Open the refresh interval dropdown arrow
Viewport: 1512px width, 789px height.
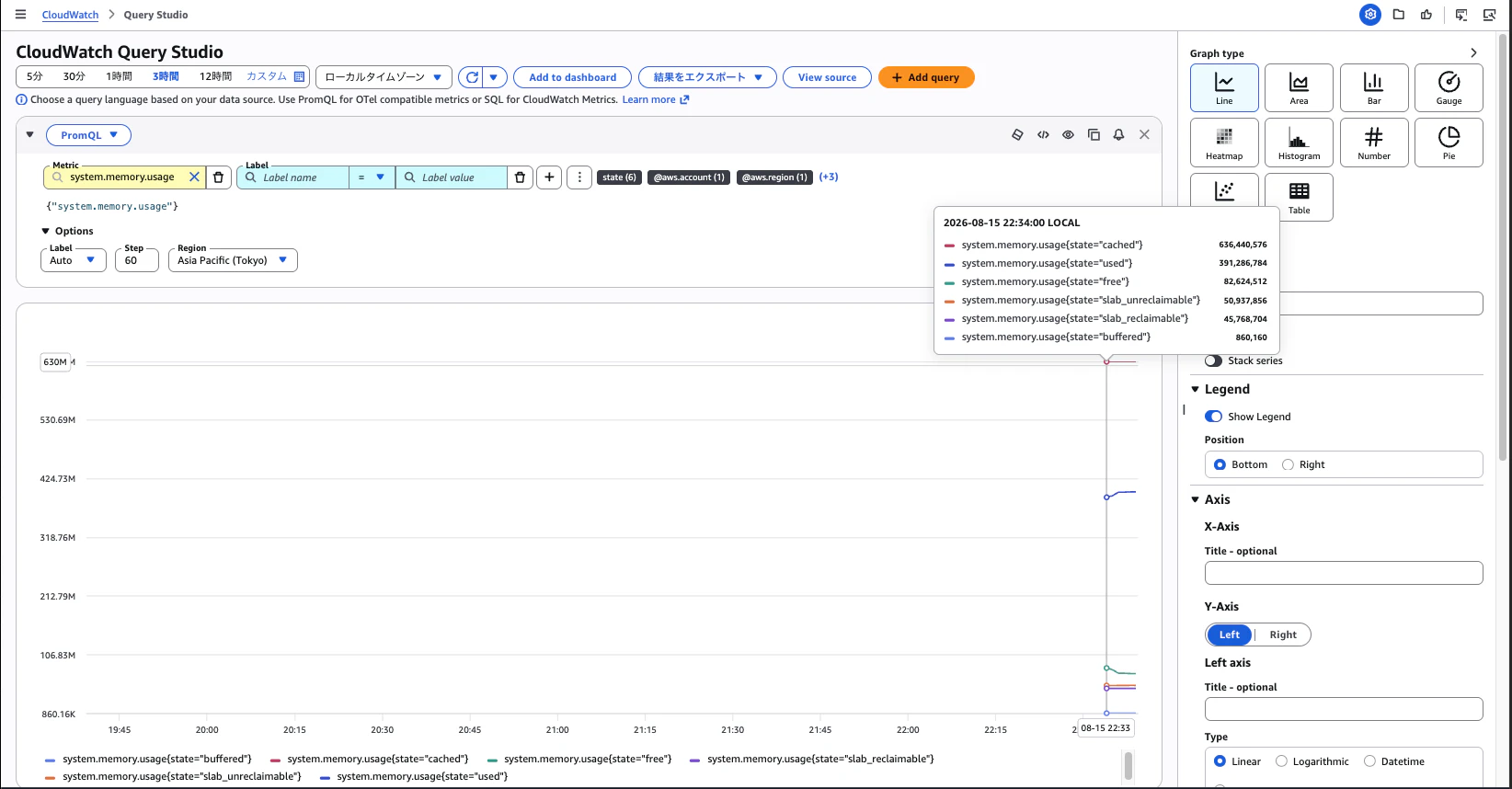click(x=494, y=77)
